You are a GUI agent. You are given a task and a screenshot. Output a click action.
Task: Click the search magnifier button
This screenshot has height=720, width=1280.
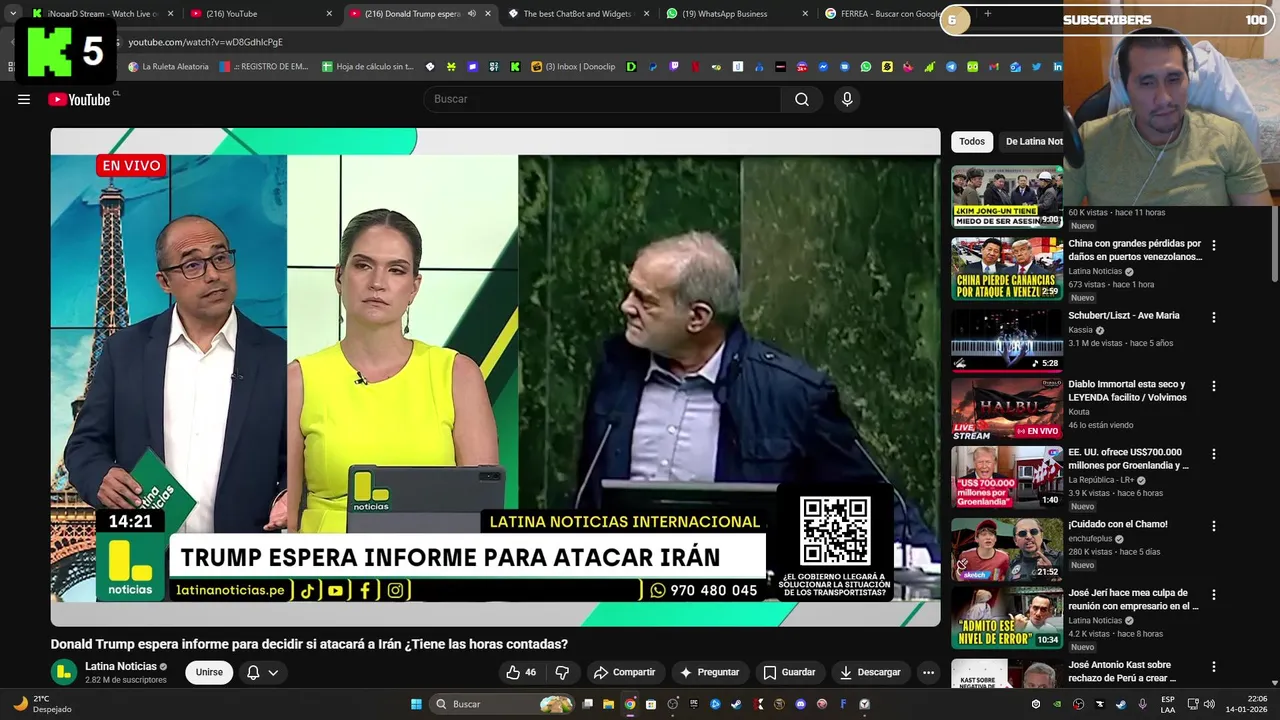(802, 99)
